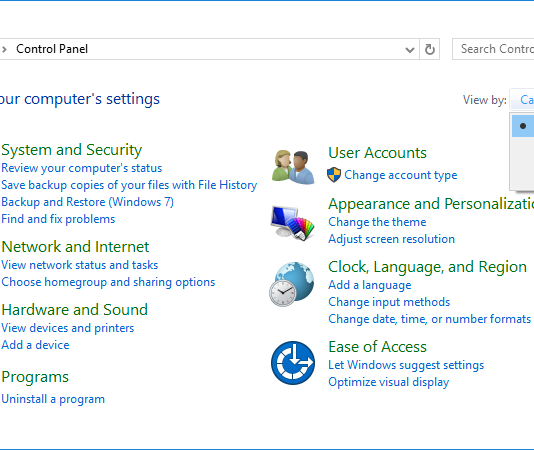The height and width of the screenshot is (450, 534).
Task: Select the highlighted bulleted View by option
Action: 523,126
